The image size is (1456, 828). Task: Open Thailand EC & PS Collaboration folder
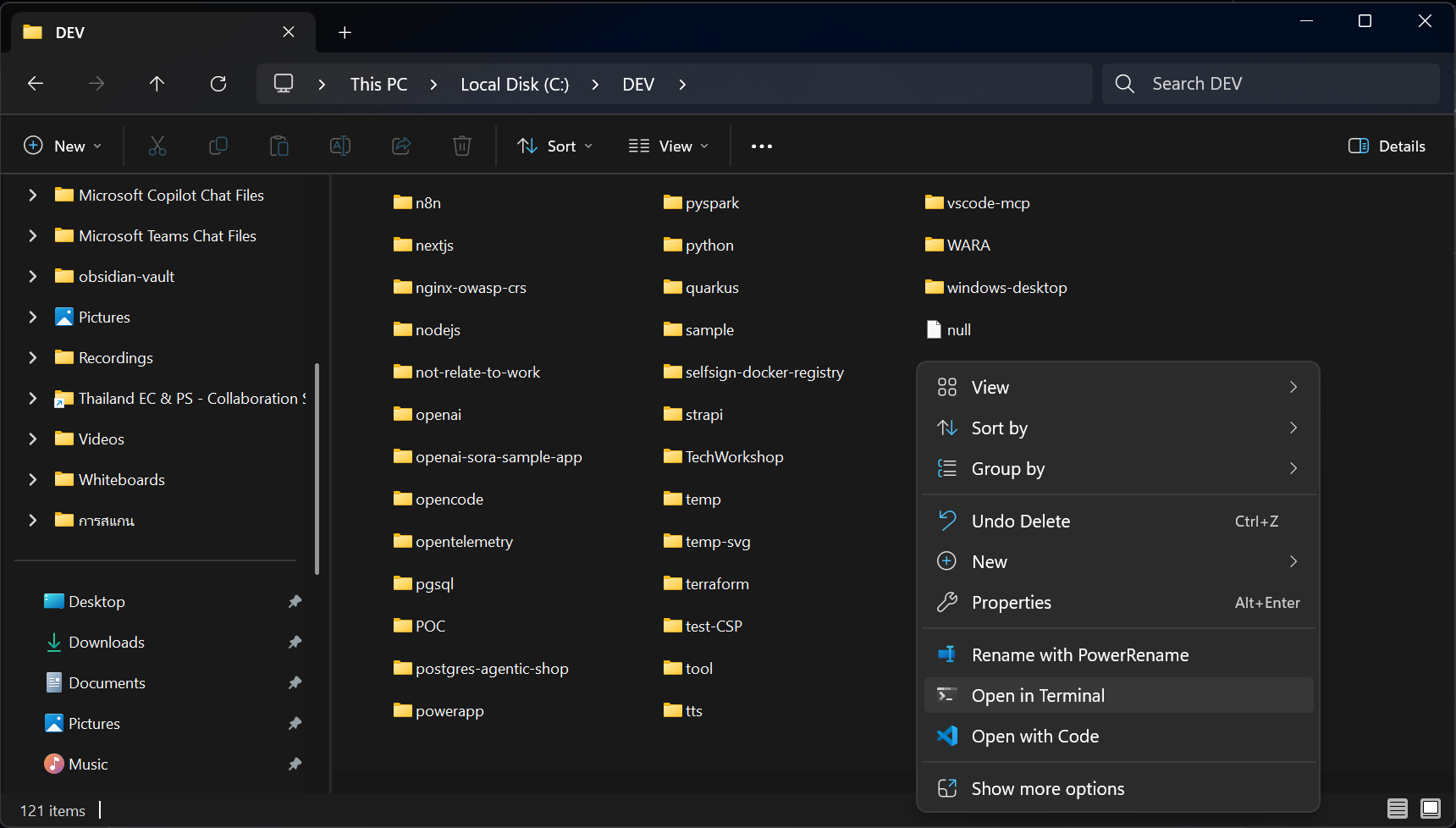(180, 398)
